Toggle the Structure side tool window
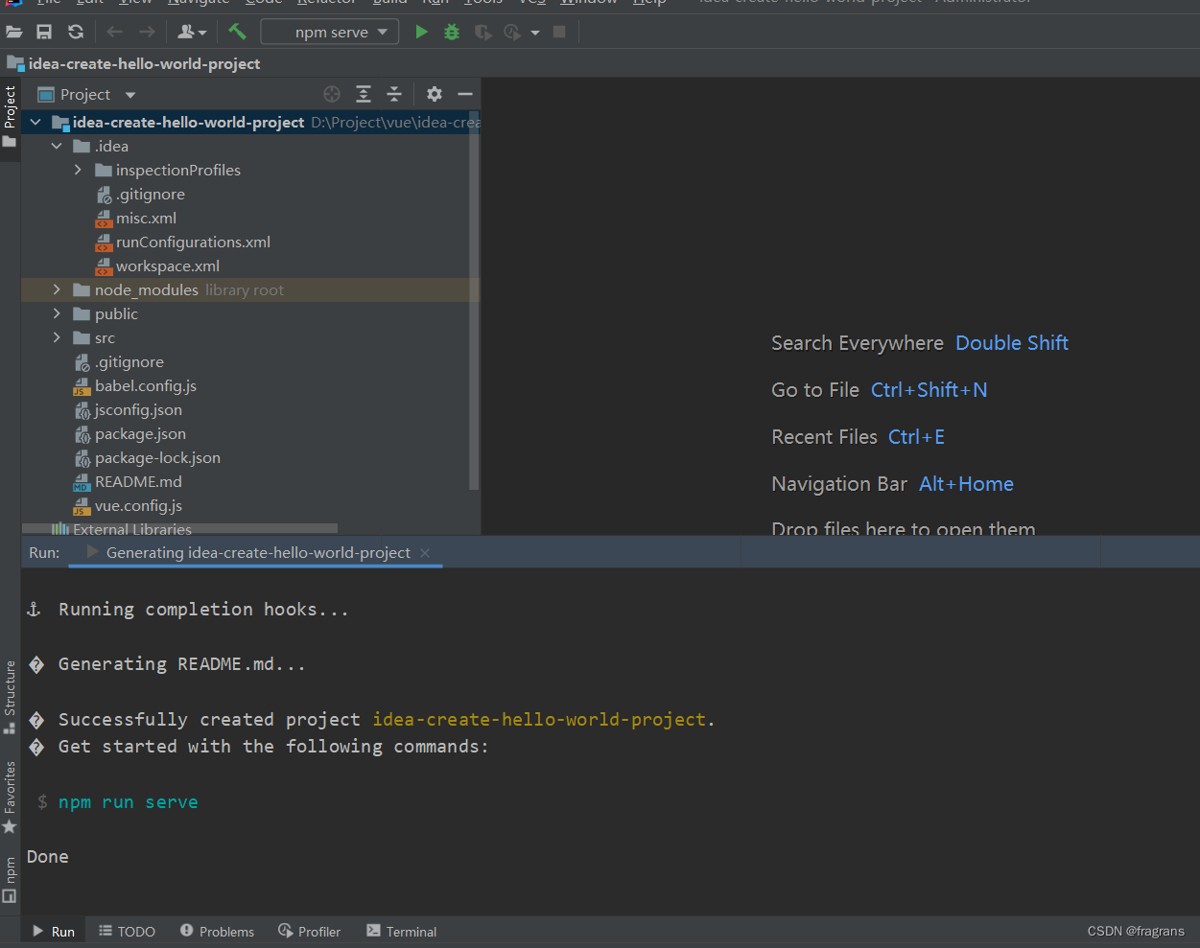Screen dimensions: 1200x948 [x=10, y=696]
